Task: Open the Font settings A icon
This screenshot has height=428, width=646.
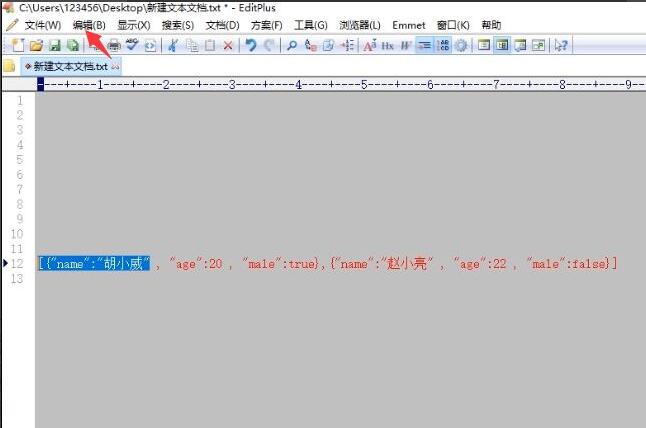Action: pos(370,45)
